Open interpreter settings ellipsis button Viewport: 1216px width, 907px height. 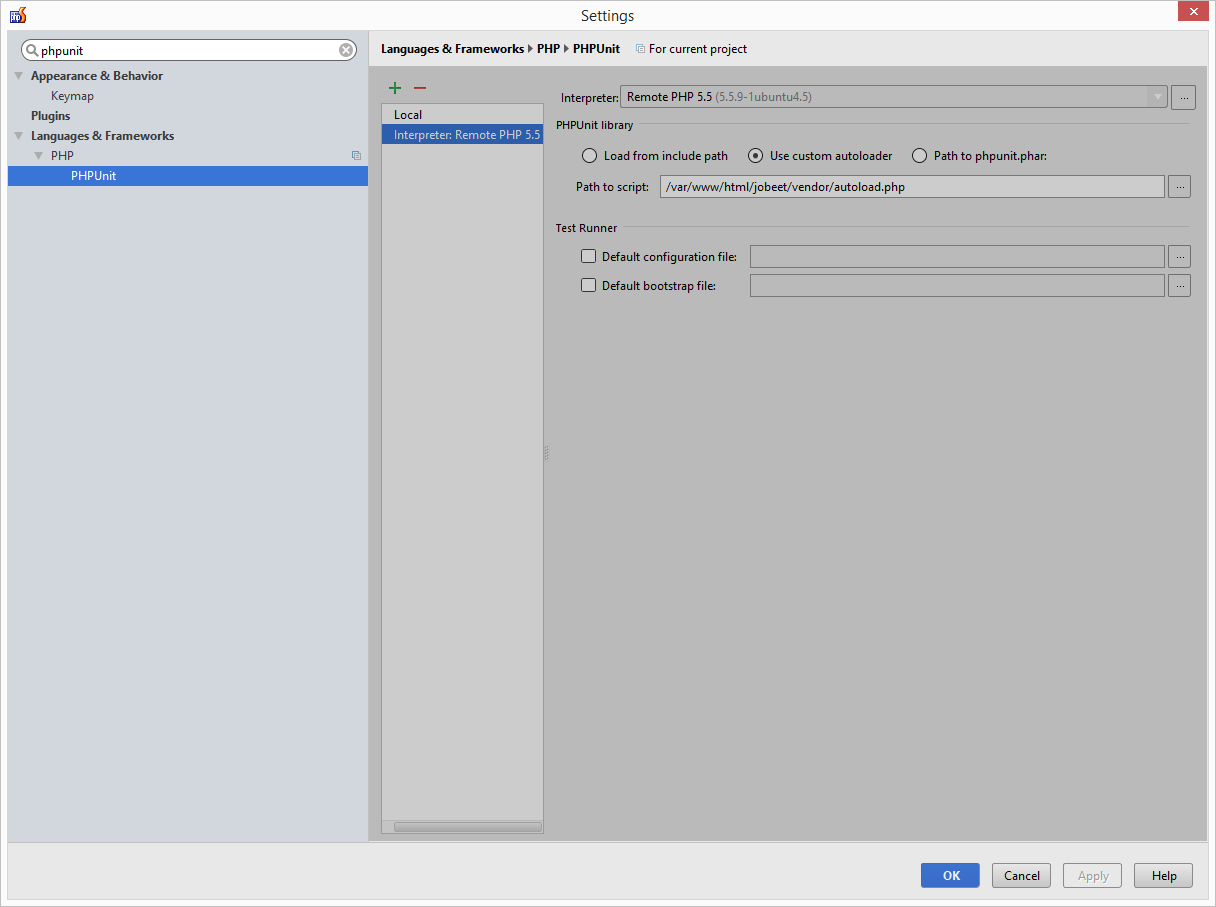pyautogui.click(x=1183, y=97)
